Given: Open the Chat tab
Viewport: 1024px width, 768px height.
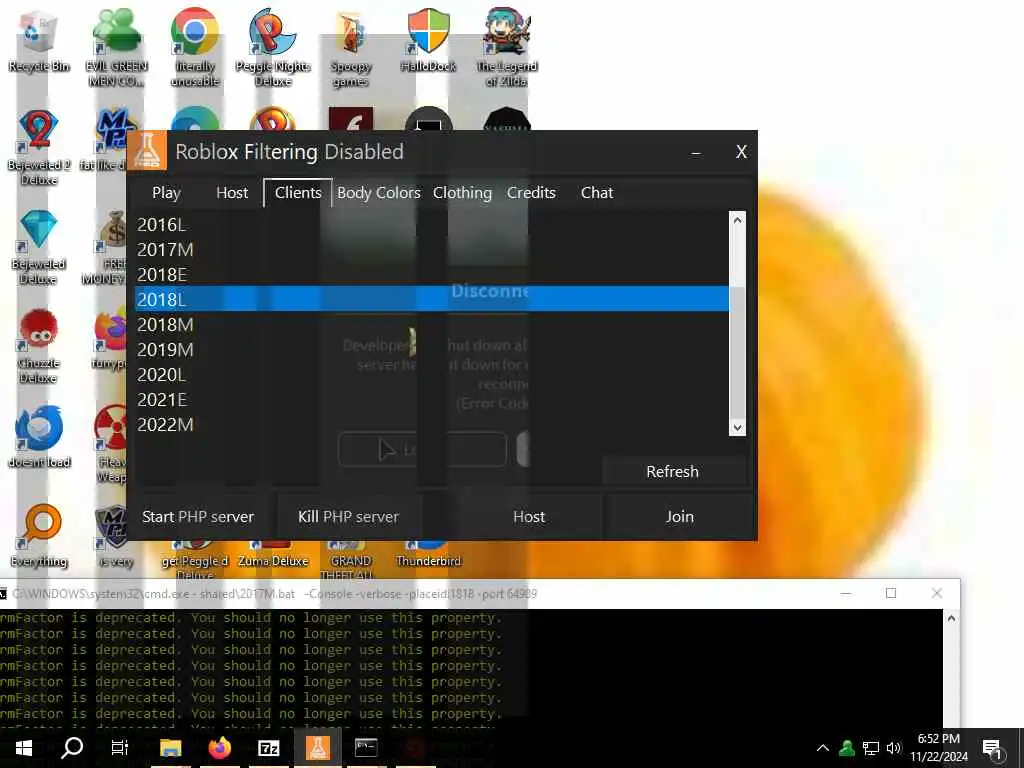Looking at the screenshot, I should (597, 193).
